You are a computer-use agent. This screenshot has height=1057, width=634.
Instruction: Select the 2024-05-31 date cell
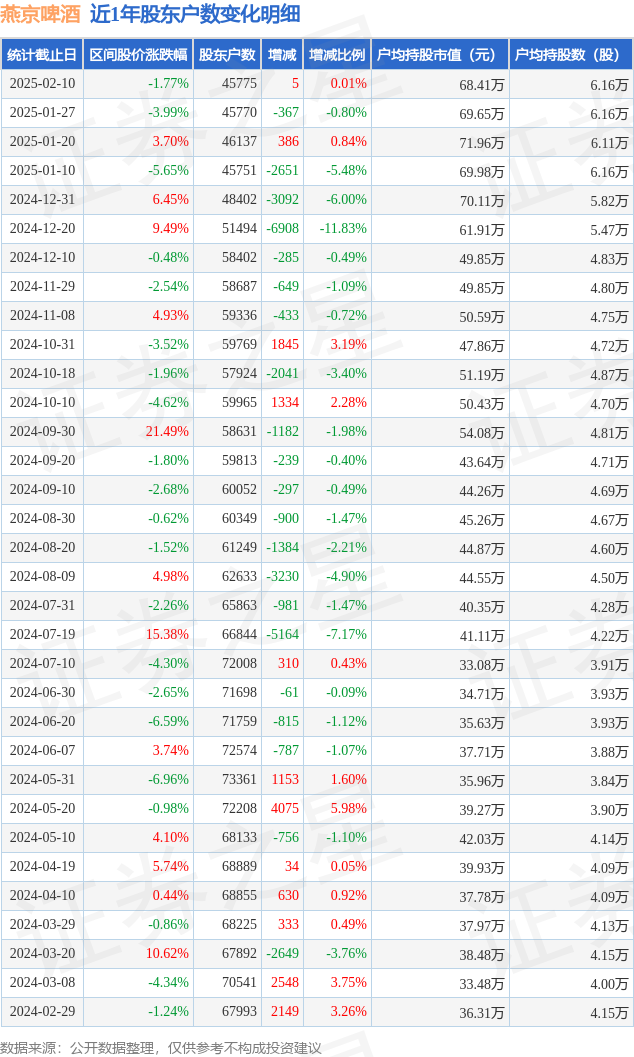point(42,780)
